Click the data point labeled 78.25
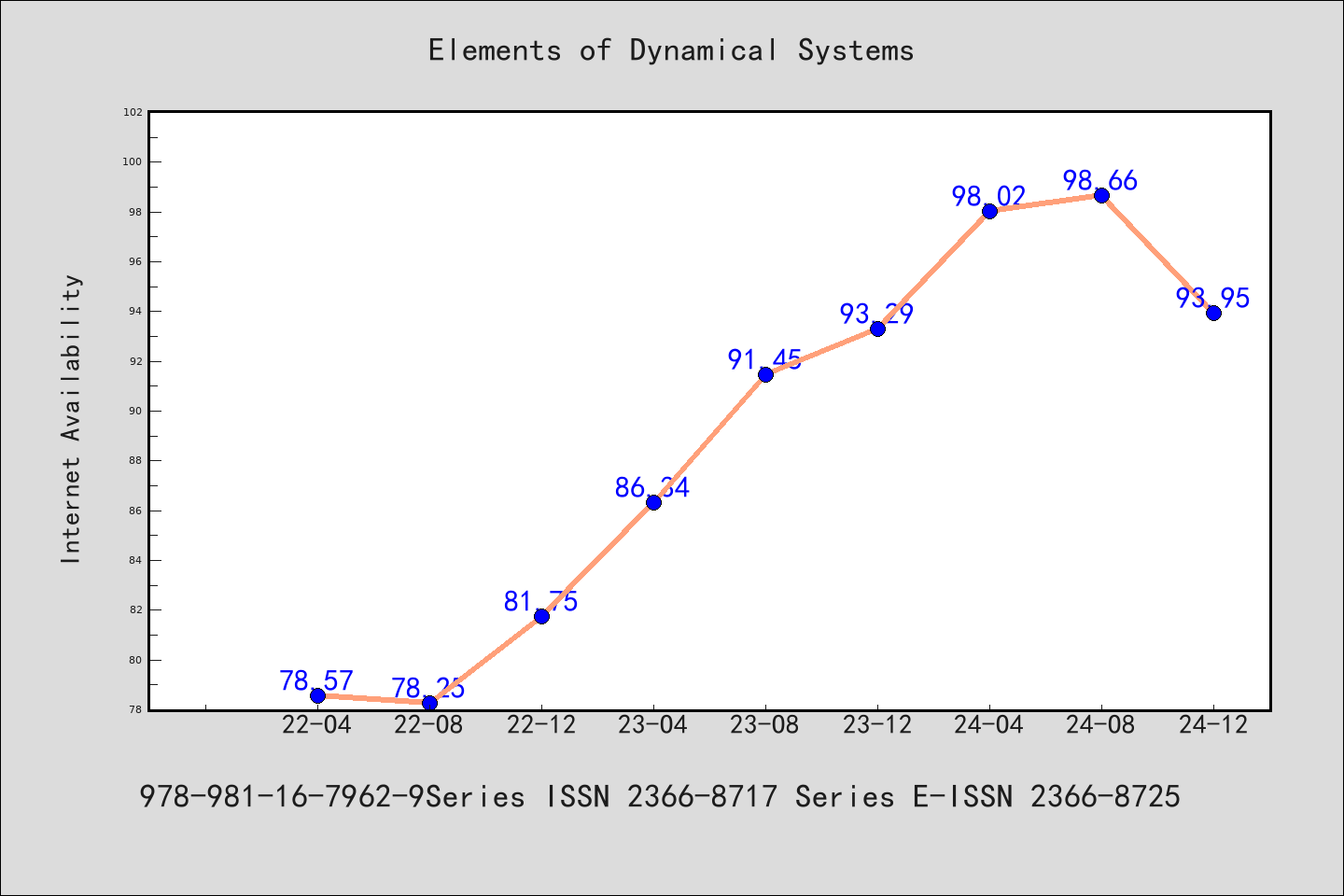 [429, 703]
